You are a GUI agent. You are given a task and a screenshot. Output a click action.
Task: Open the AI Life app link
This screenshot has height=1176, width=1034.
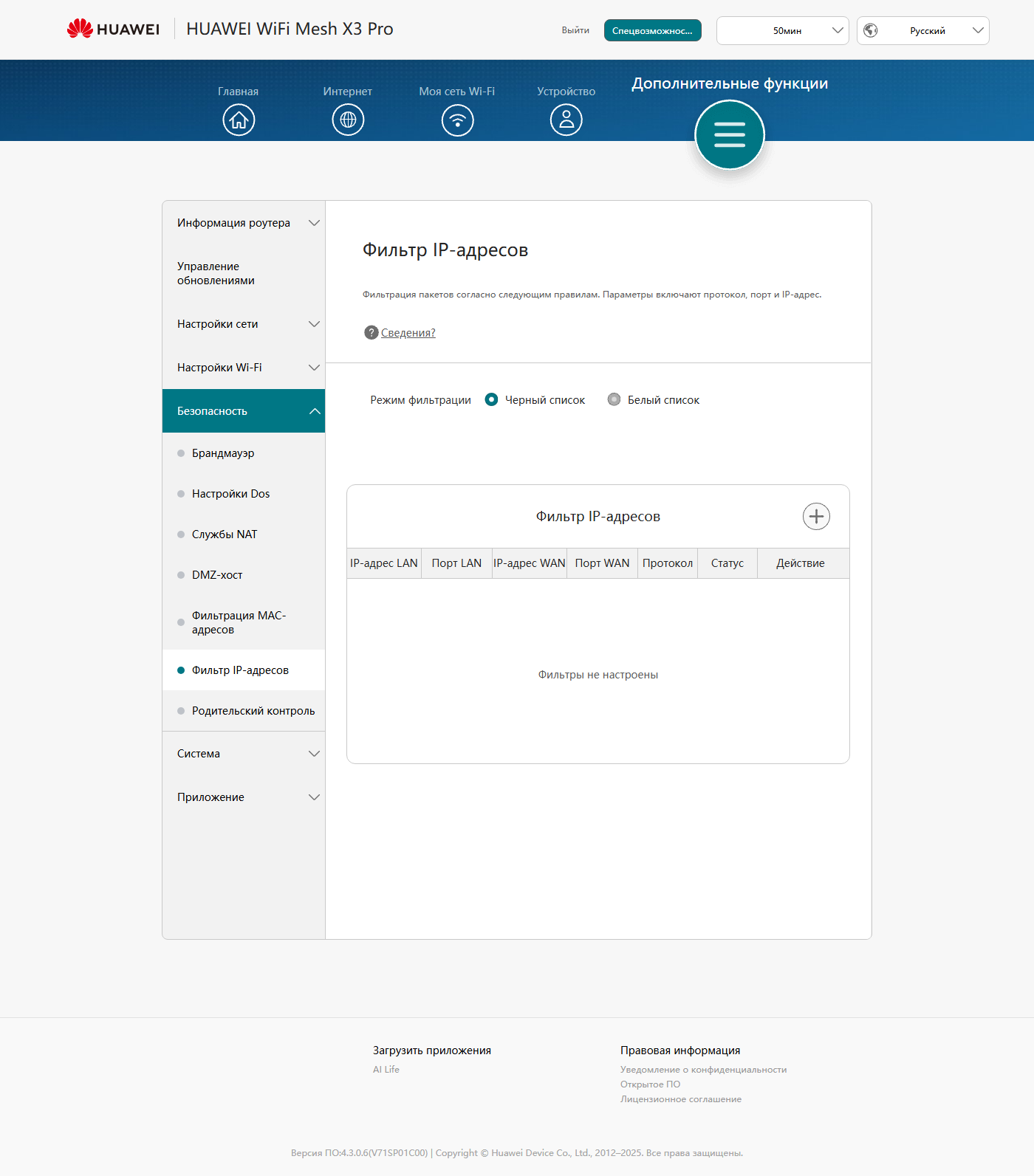click(386, 1069)
